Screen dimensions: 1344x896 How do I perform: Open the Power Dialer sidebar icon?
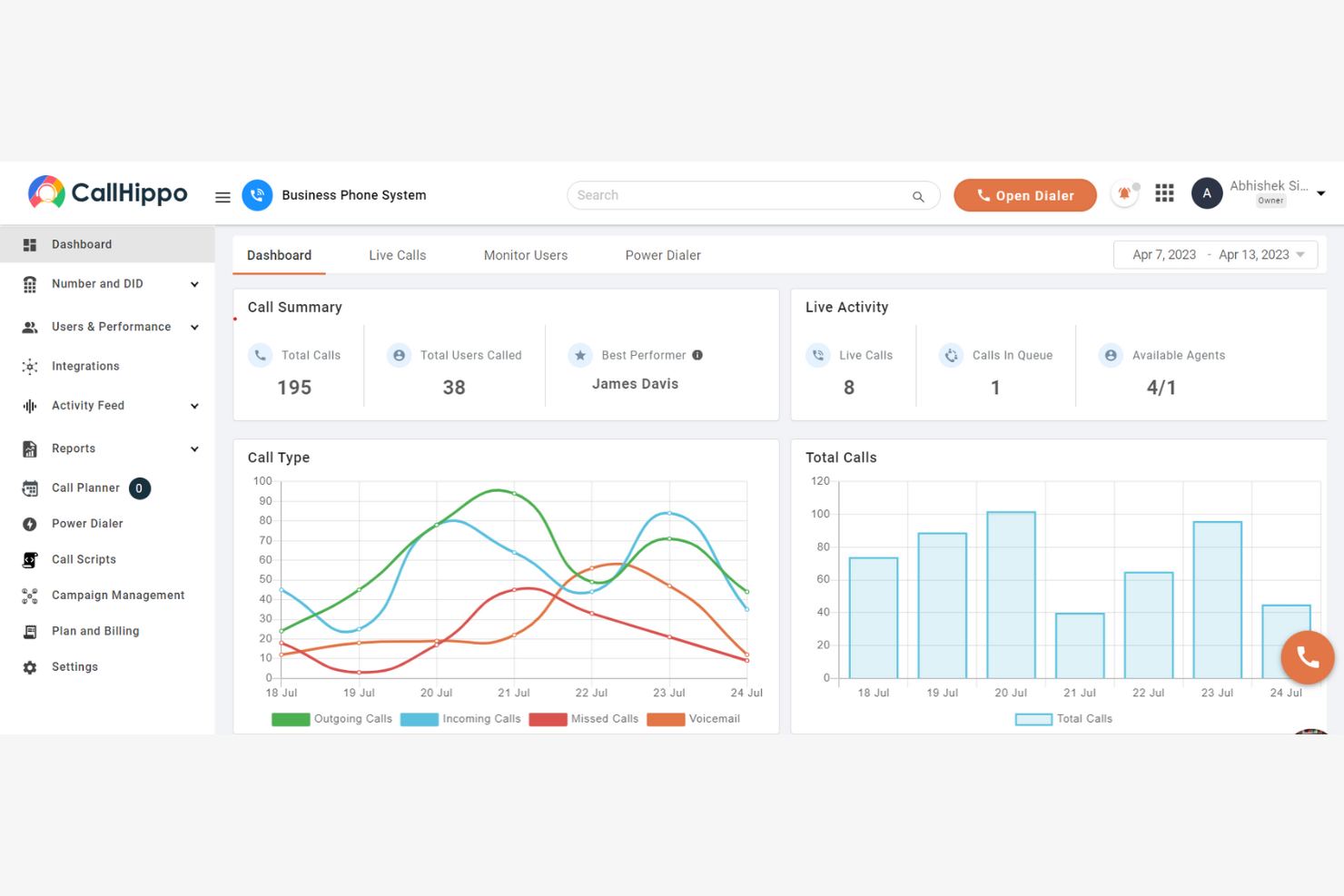coord(30,523)
